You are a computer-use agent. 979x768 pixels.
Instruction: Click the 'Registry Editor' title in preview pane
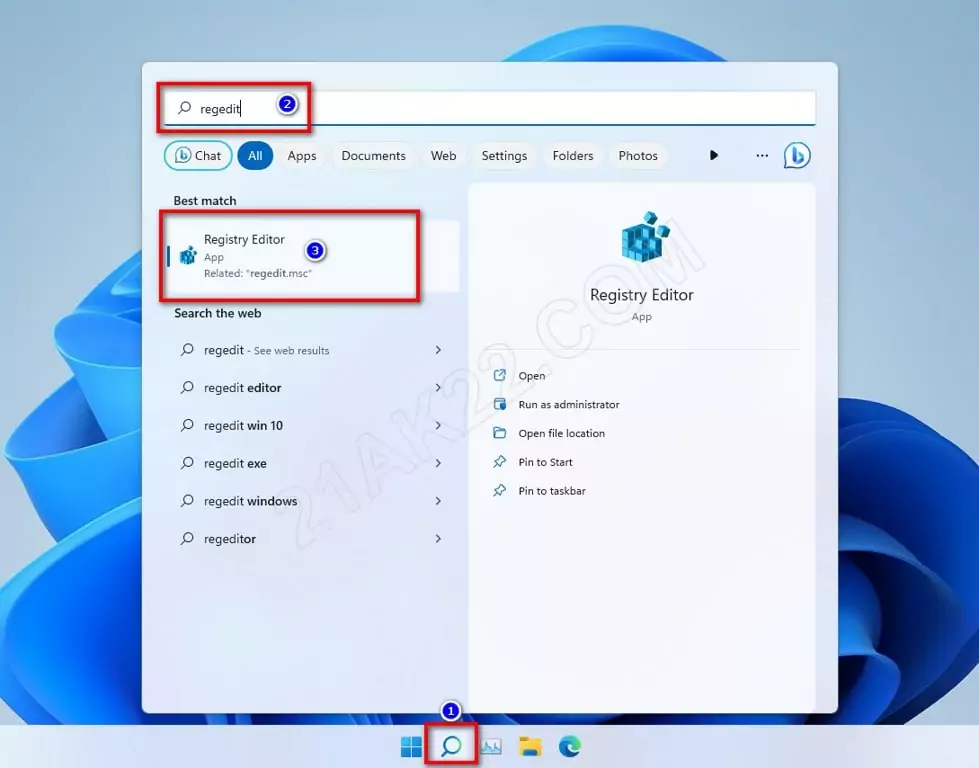641,295
